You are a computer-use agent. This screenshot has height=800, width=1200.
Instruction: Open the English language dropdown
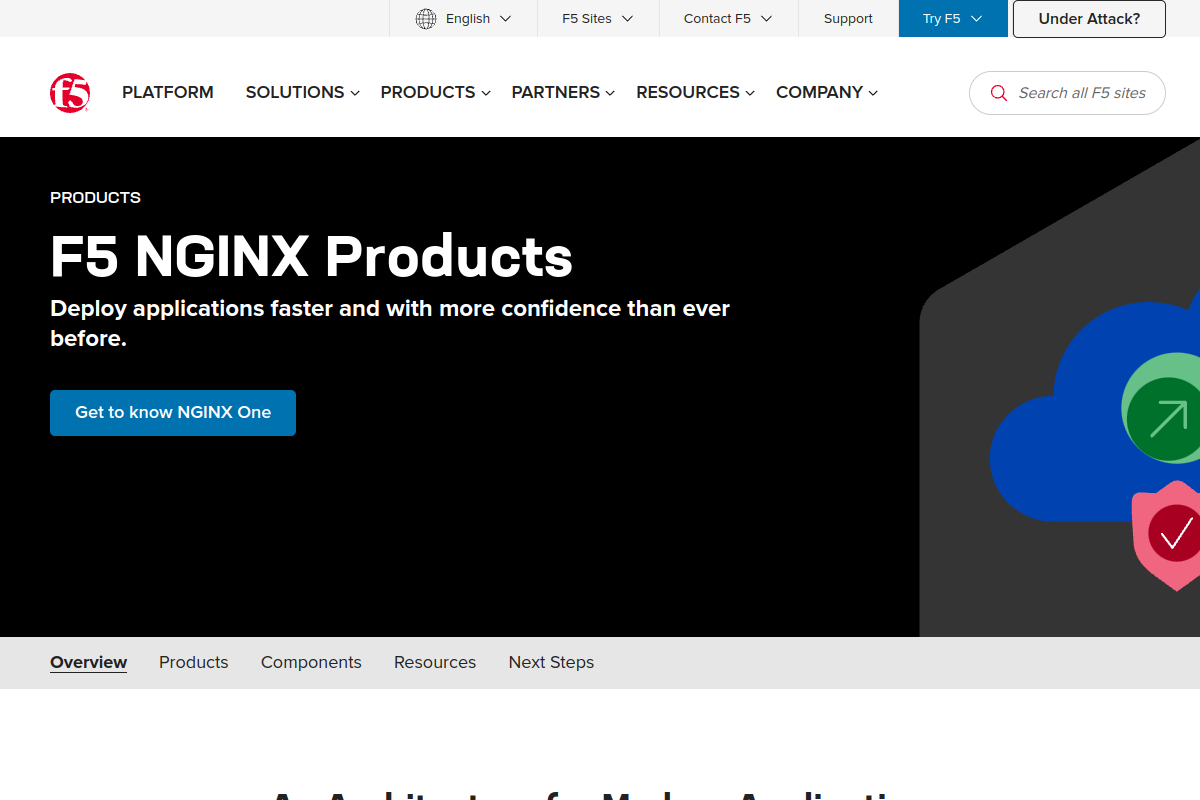470,18
